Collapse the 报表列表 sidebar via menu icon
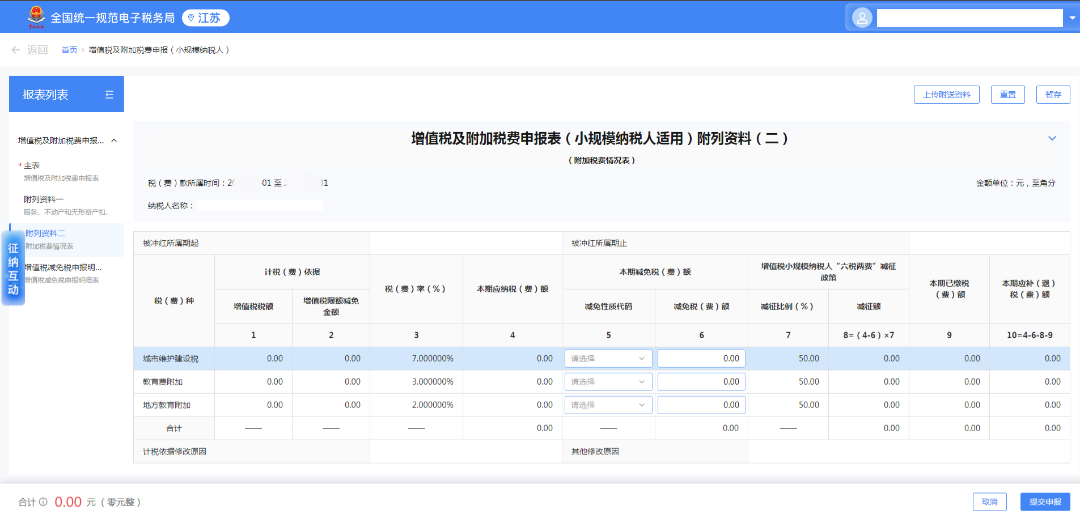The width and height of the screenshot is (1080, 519). pyautogui.click(x=109, y=95)
